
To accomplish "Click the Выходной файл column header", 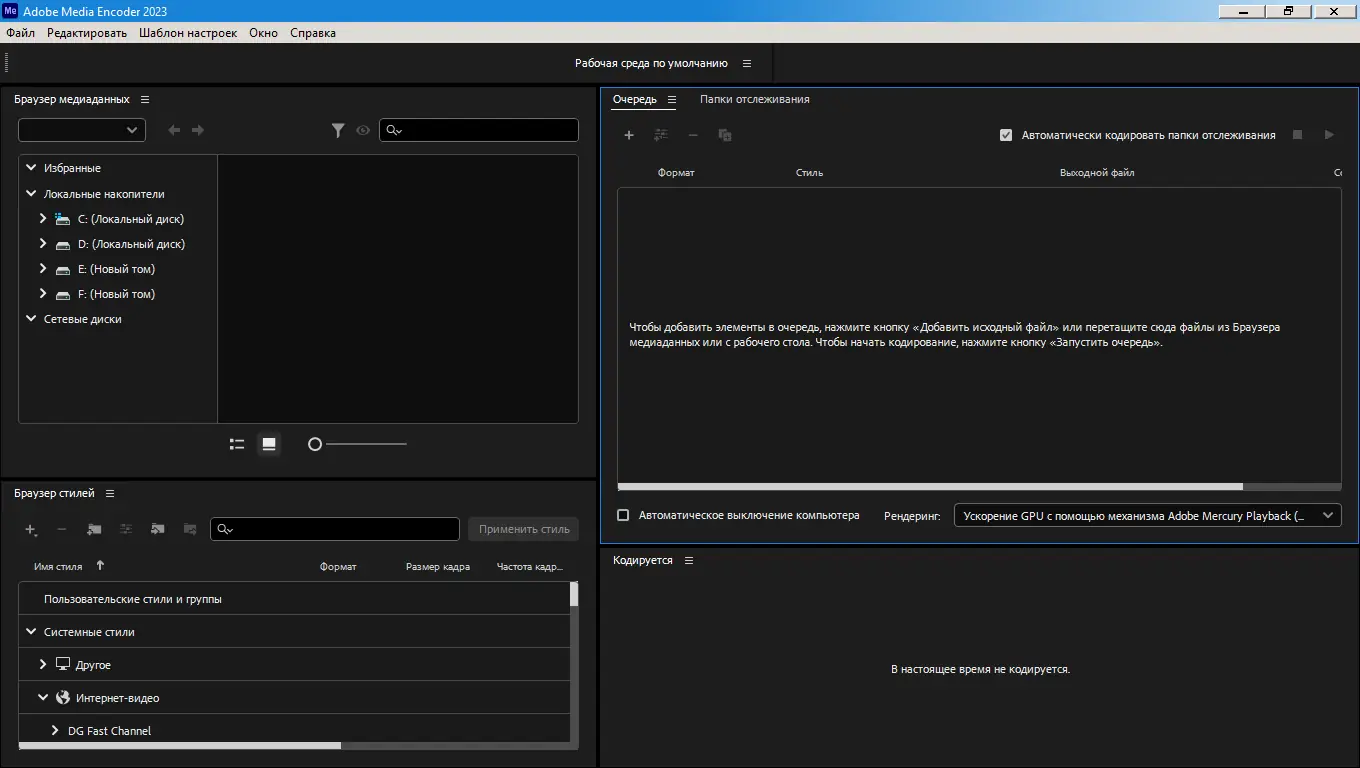I will tap(1097, 173).
